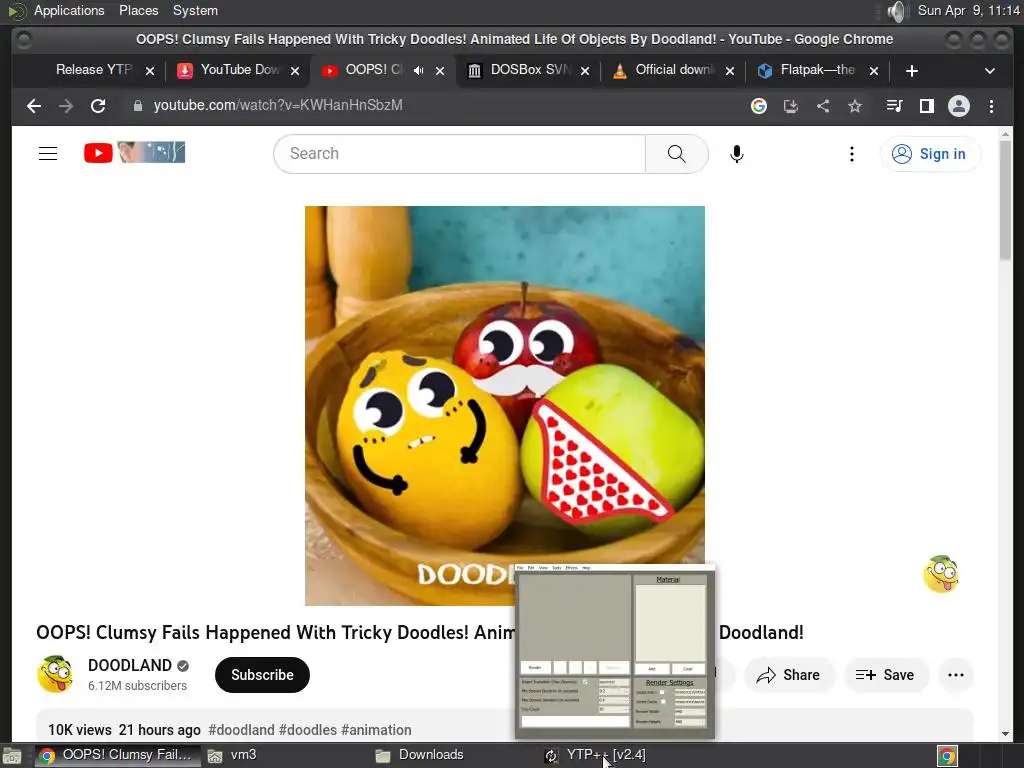
Task: Click the floating Doodland lemon icon at right
Action: pyautogui.click(x=940, y=574)
